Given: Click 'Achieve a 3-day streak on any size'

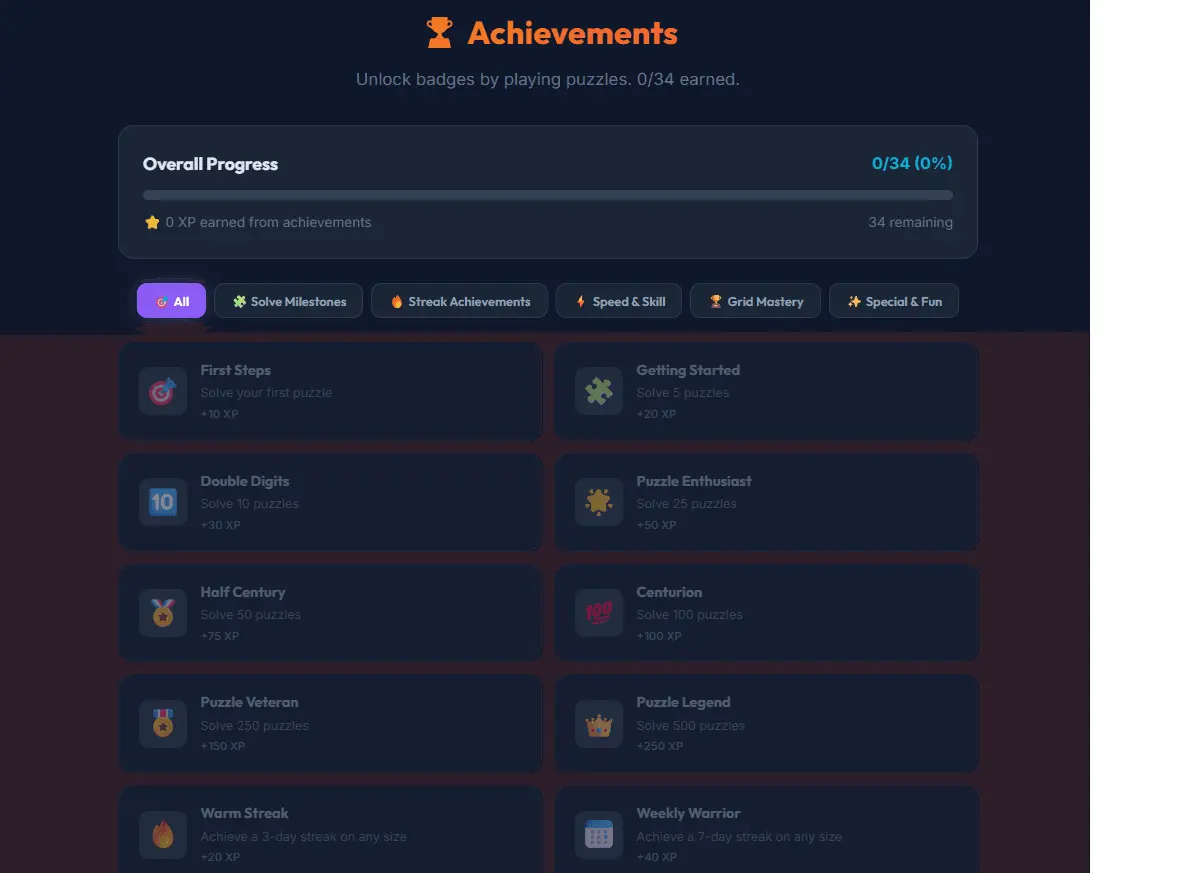Looking at the screenshot, I should click(303, 836).
